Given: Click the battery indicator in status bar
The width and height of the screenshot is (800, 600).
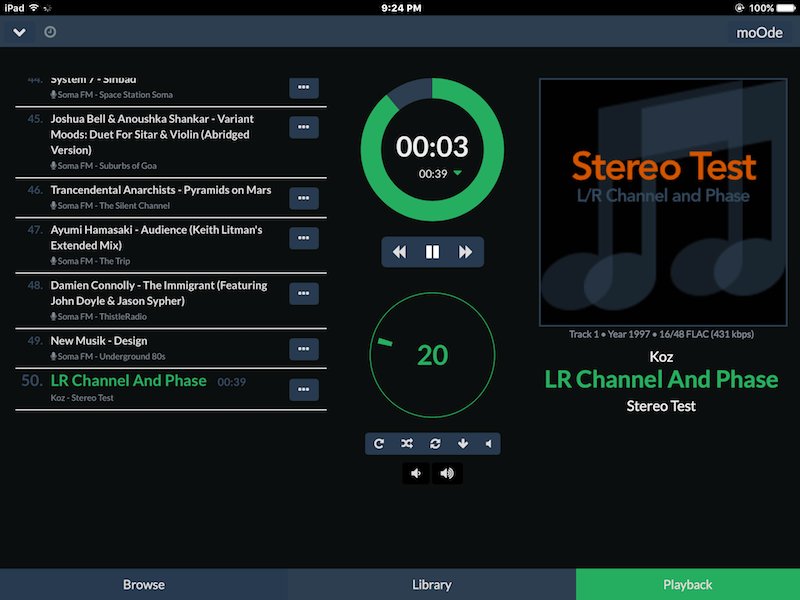Looking at the screenshot, I should click(786, 8).
